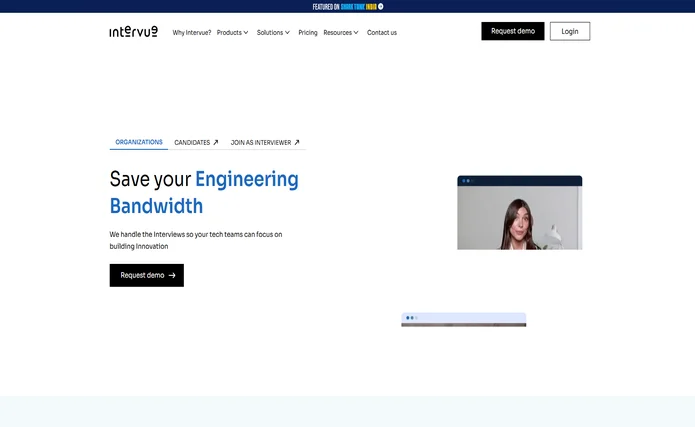
Task: Click the Login button
Action: coord(569,31)
